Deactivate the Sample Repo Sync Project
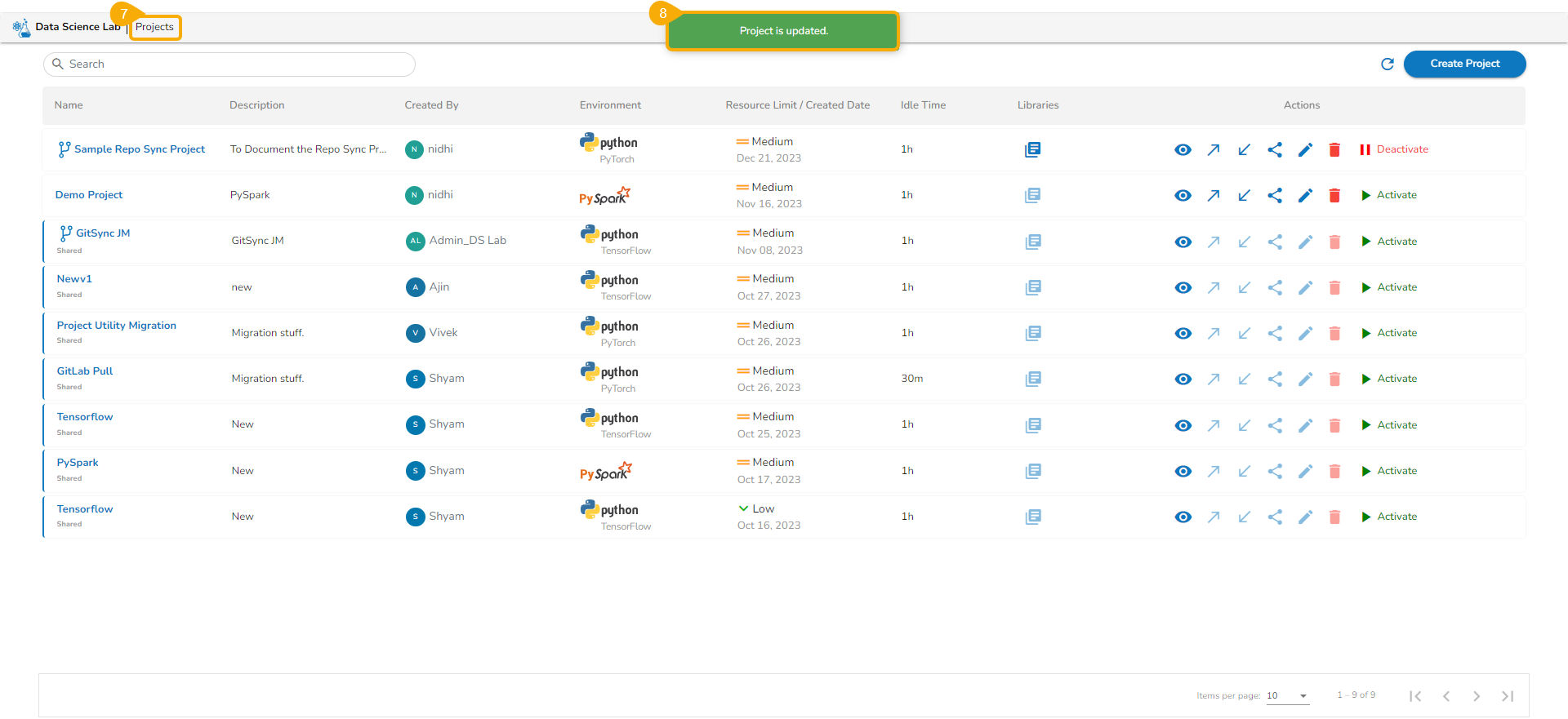 [1393, 149]
